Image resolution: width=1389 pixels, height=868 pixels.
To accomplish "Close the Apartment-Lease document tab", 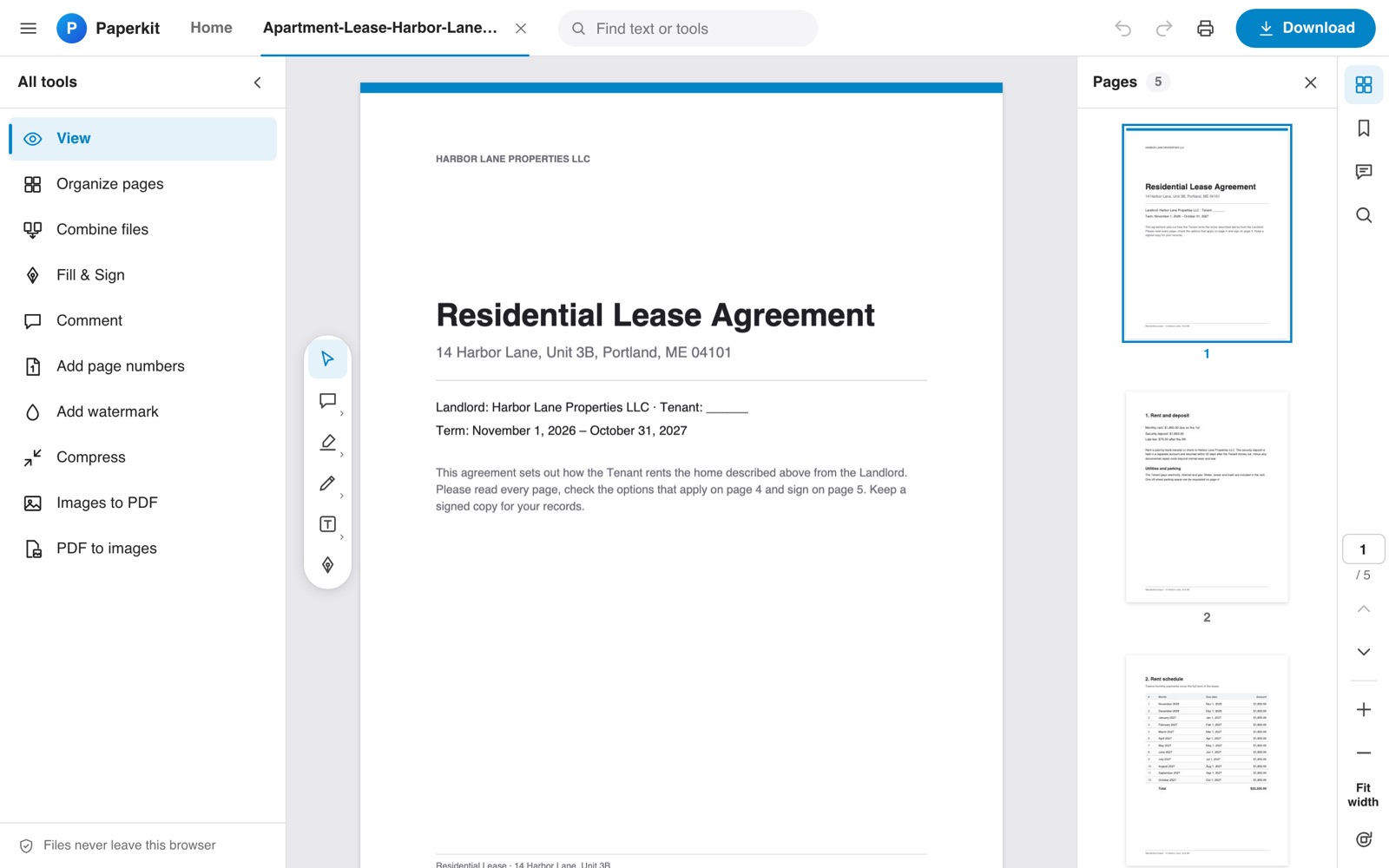I will (x=521, y=29).
